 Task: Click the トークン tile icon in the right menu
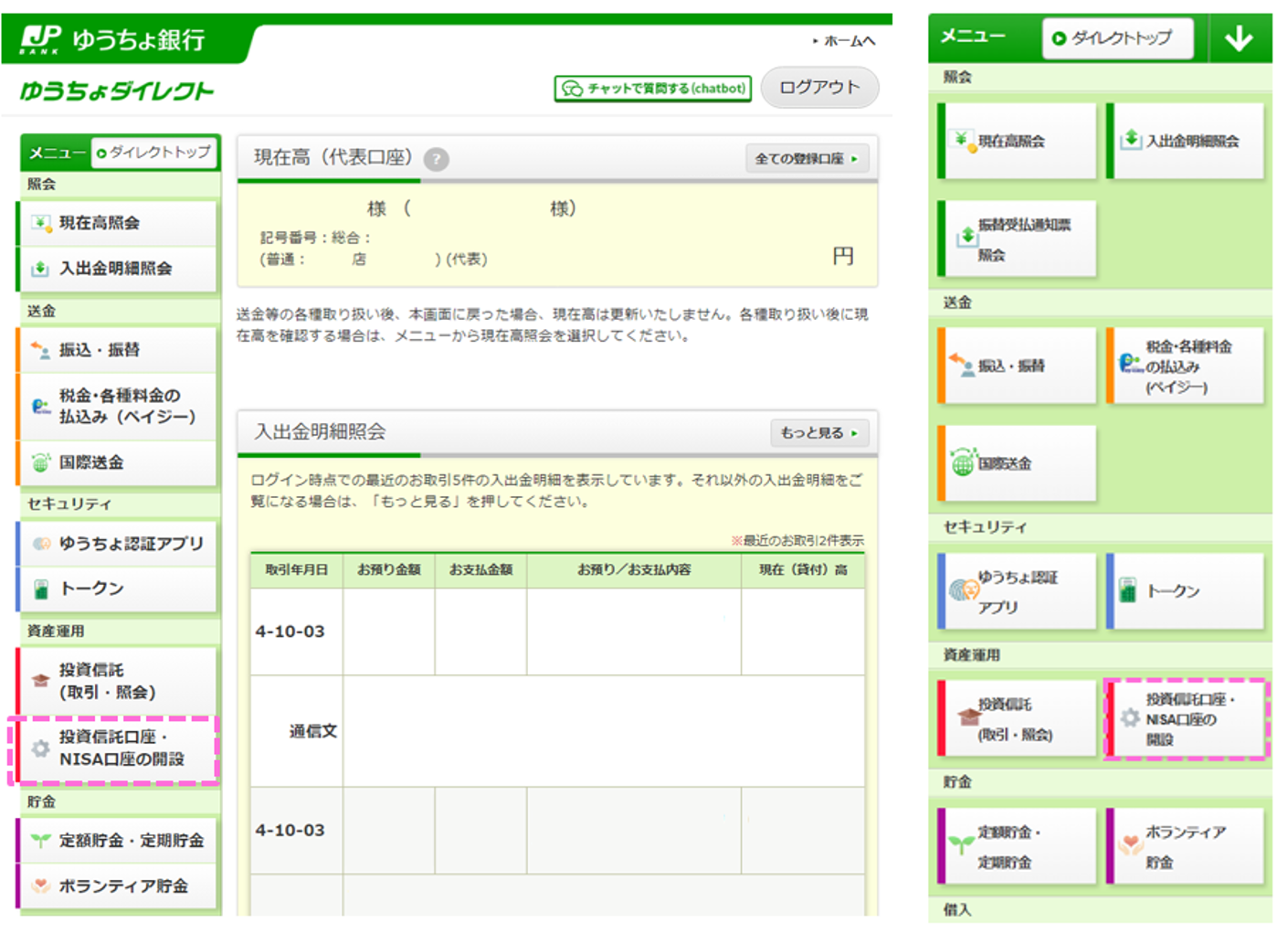1129,590
